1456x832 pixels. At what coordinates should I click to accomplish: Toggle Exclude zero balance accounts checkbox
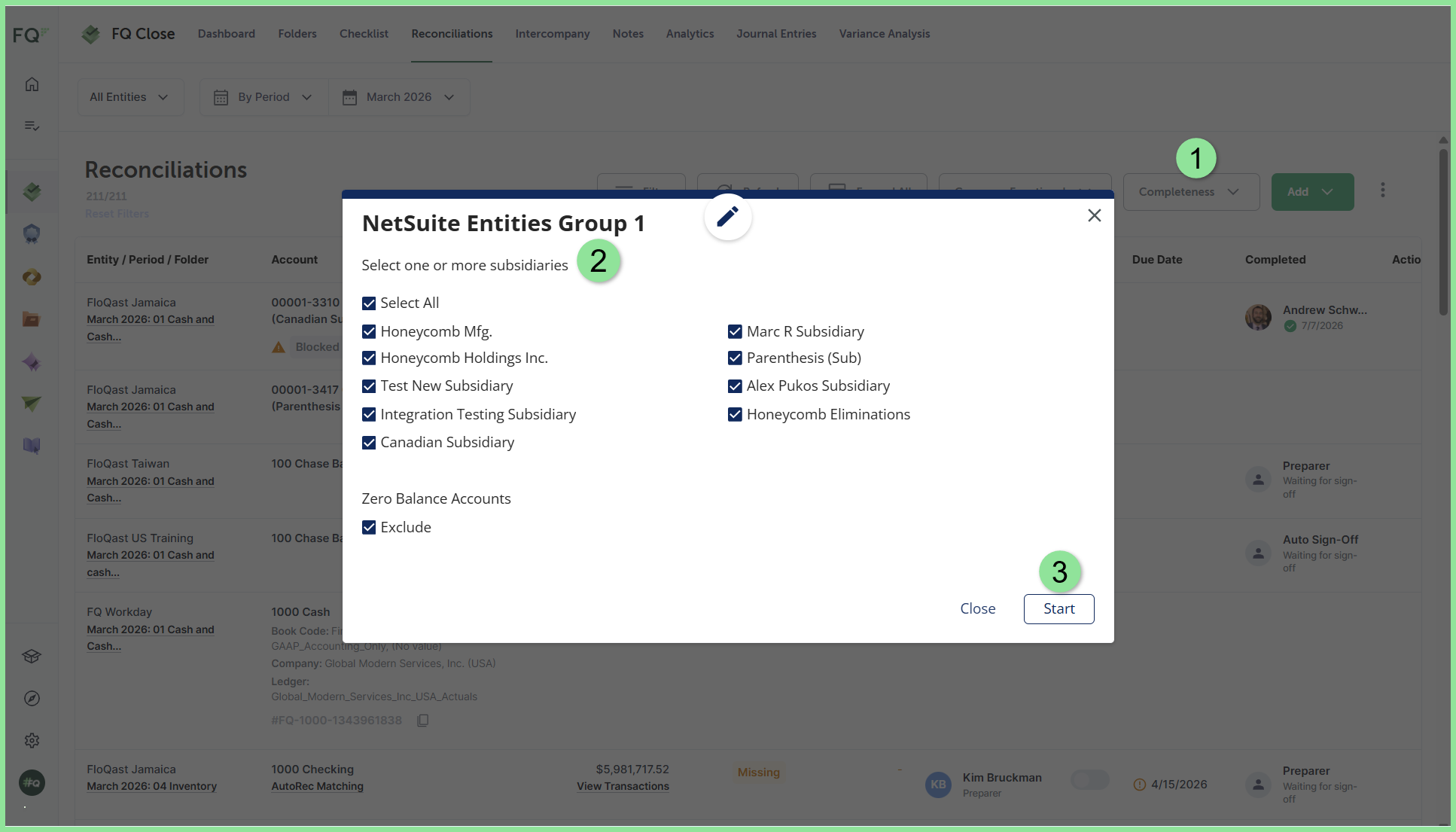pos(369,528)
